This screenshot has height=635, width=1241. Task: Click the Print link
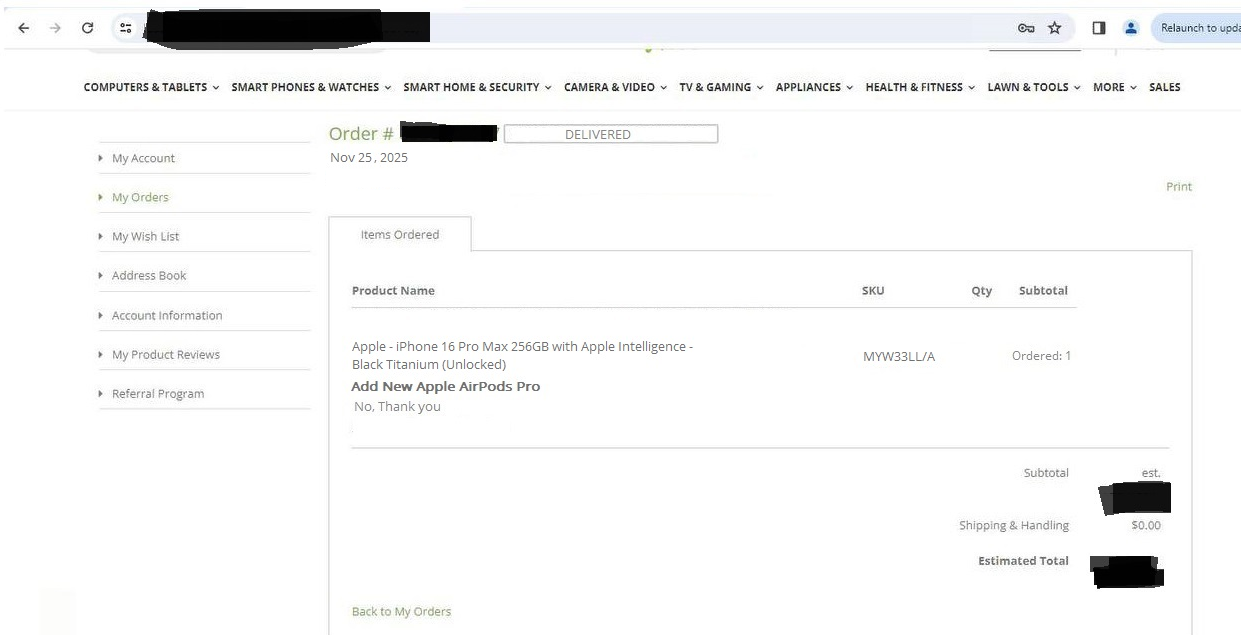1178,187
